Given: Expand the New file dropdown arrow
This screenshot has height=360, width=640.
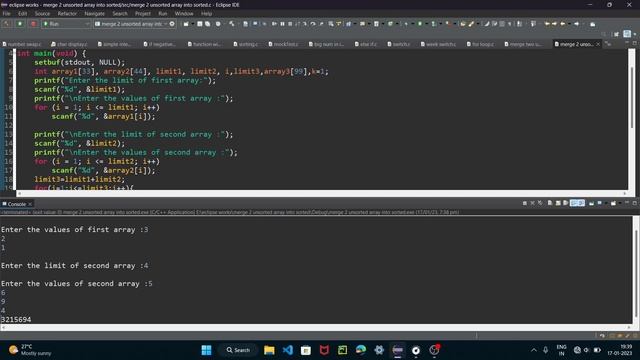Looking at the screenshot, I should tap(193, 24).
